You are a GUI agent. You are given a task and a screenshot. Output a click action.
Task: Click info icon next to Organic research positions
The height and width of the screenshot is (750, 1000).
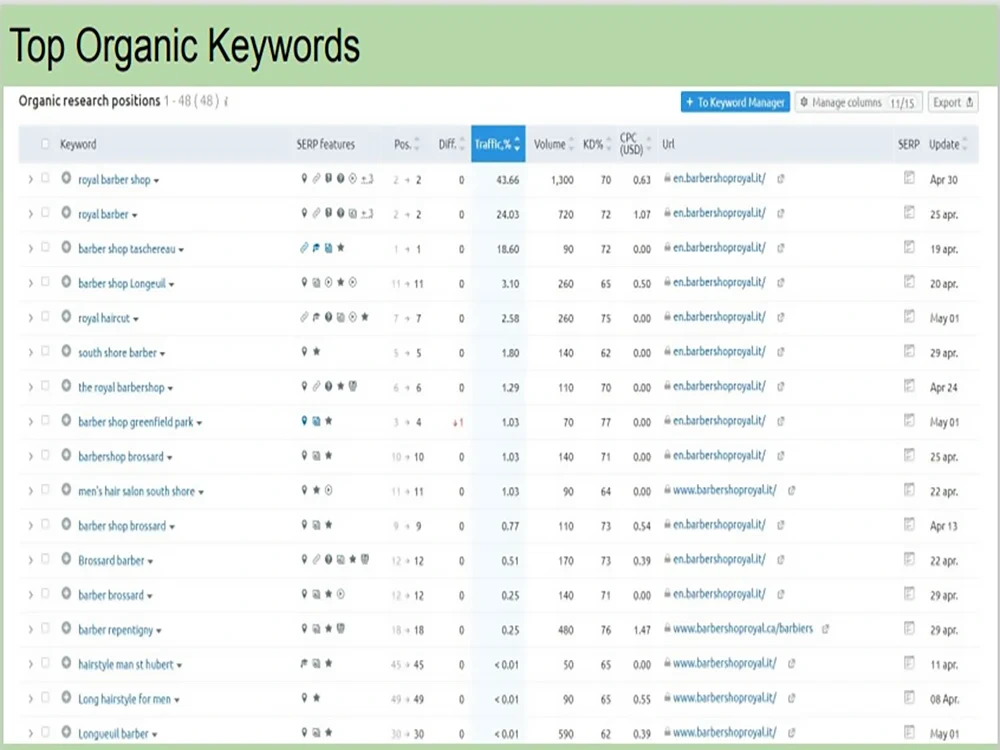point(226,101)
